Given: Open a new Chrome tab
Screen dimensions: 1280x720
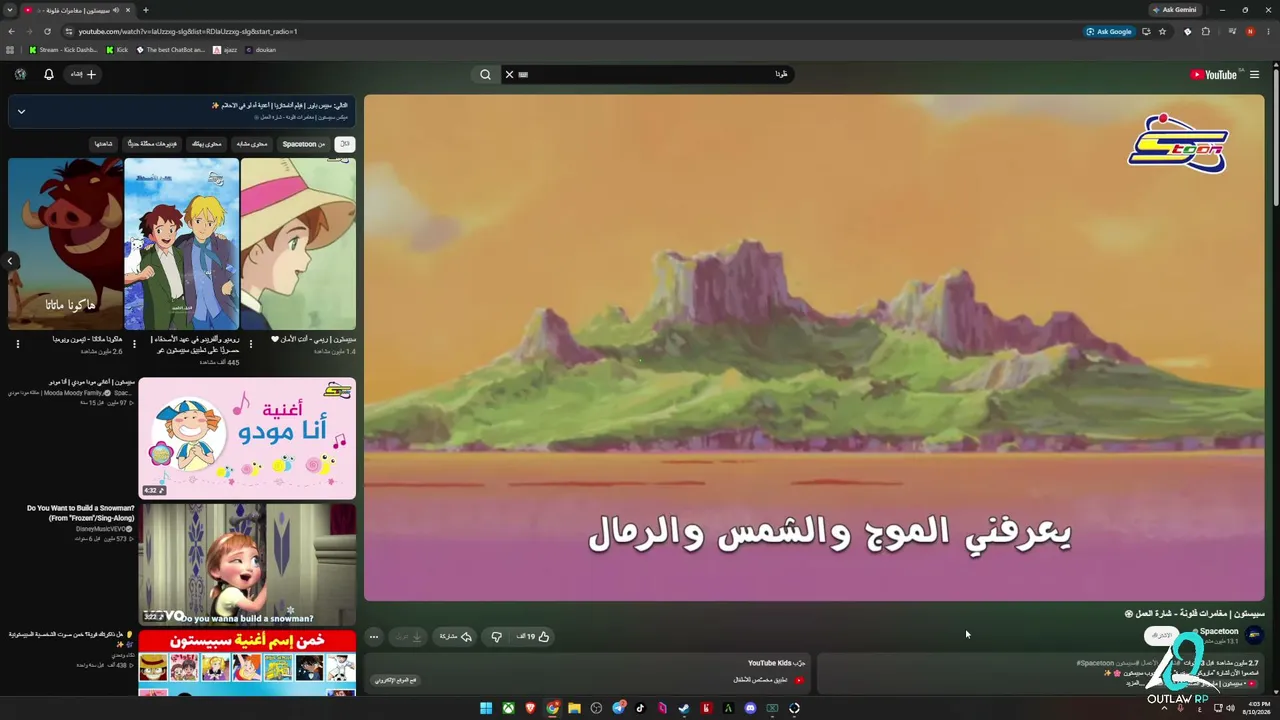Looking at the screenshot, I should [x=146, y=10].
